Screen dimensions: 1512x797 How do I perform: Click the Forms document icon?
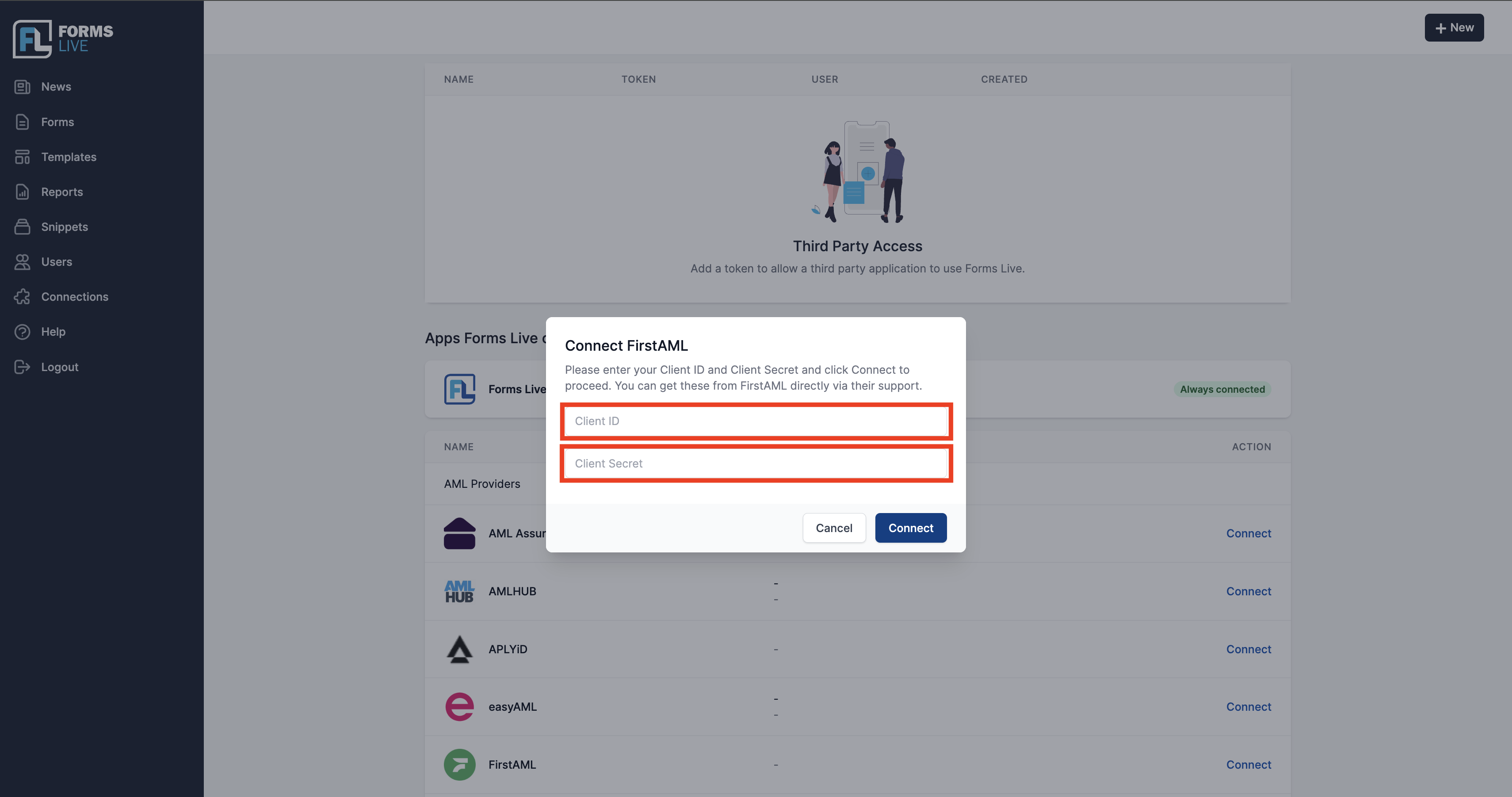coord(22,122)
